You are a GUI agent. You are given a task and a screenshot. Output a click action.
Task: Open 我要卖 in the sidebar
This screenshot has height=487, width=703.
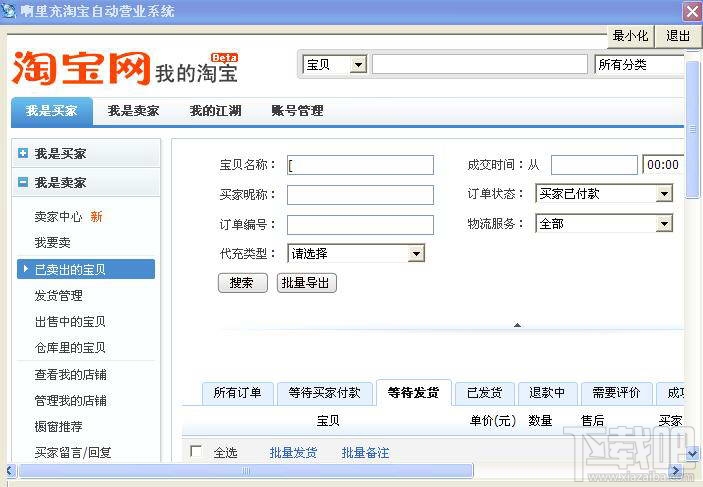pyautogui.click(x=53, y=243)
